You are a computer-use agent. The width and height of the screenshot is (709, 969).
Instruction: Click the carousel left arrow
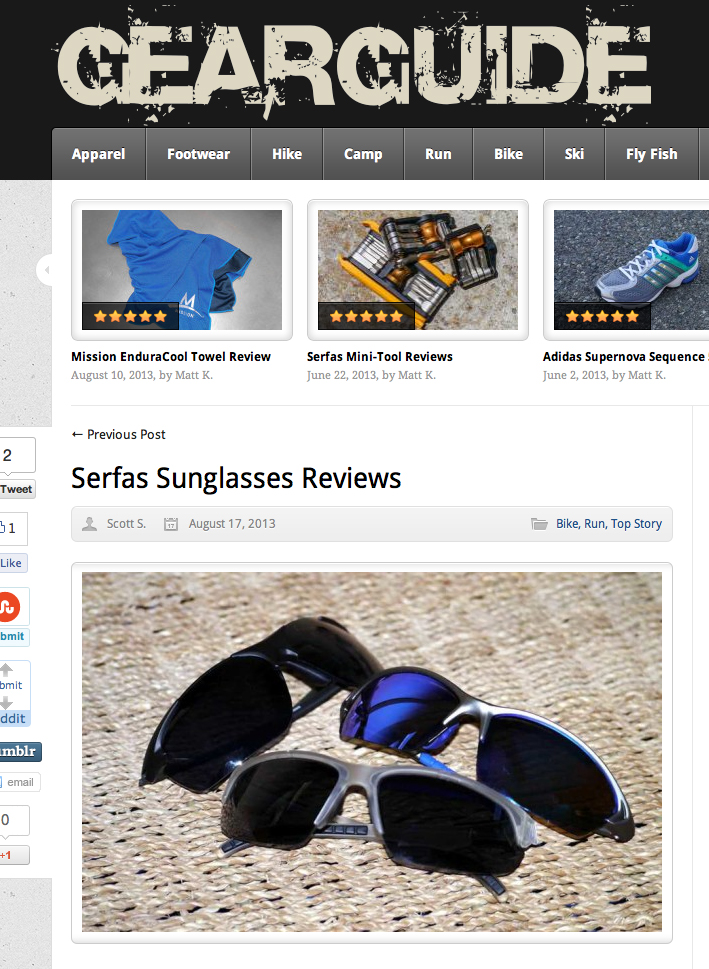pyautogui.click(x=45, y=270)
